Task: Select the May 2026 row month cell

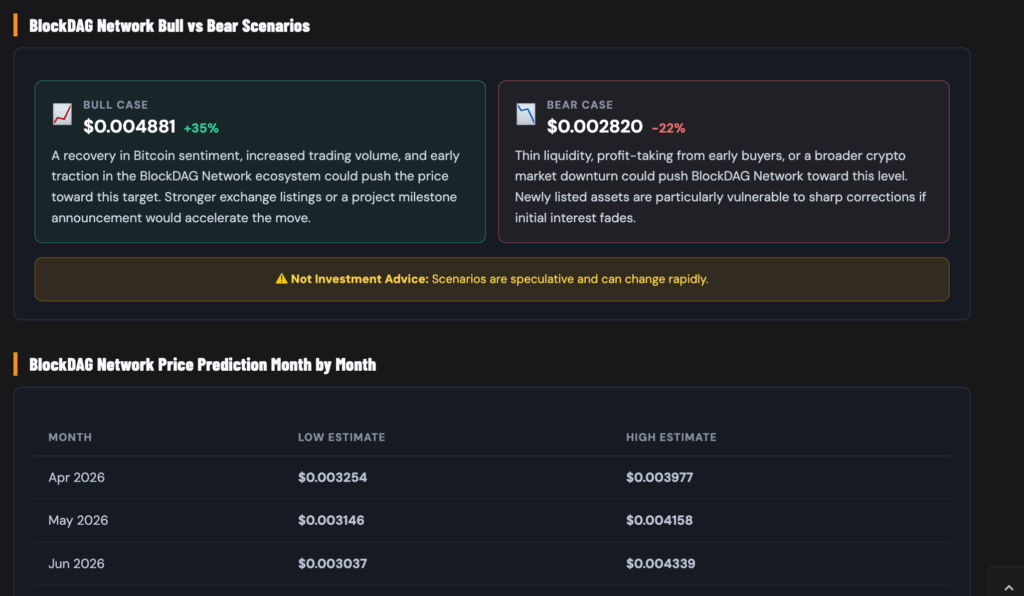Action: point(78,520)
